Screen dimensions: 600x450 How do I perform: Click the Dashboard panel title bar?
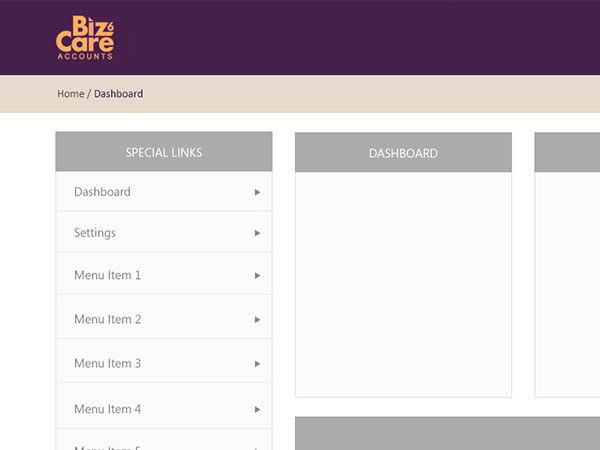[x=403, y=153]
